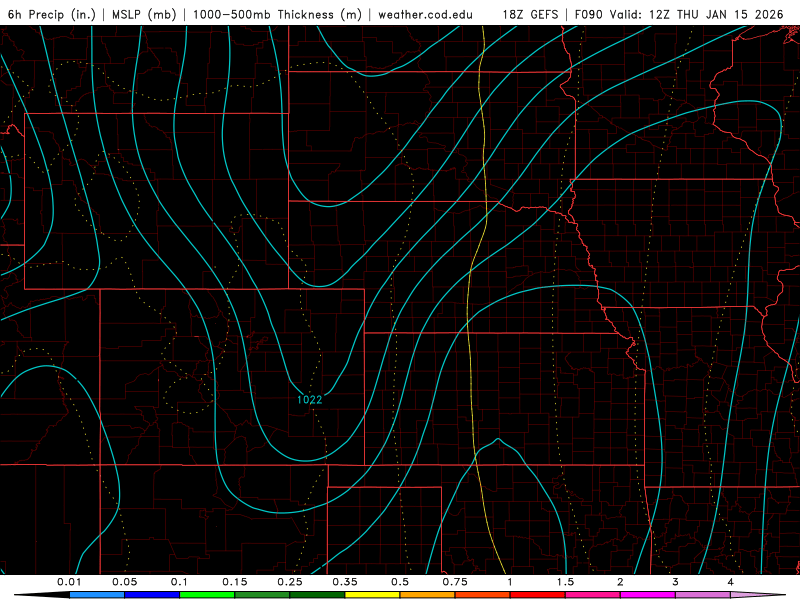Select the '0.35' legend value
Viewport: 800px width, 600px height.
tap(345, 582)
